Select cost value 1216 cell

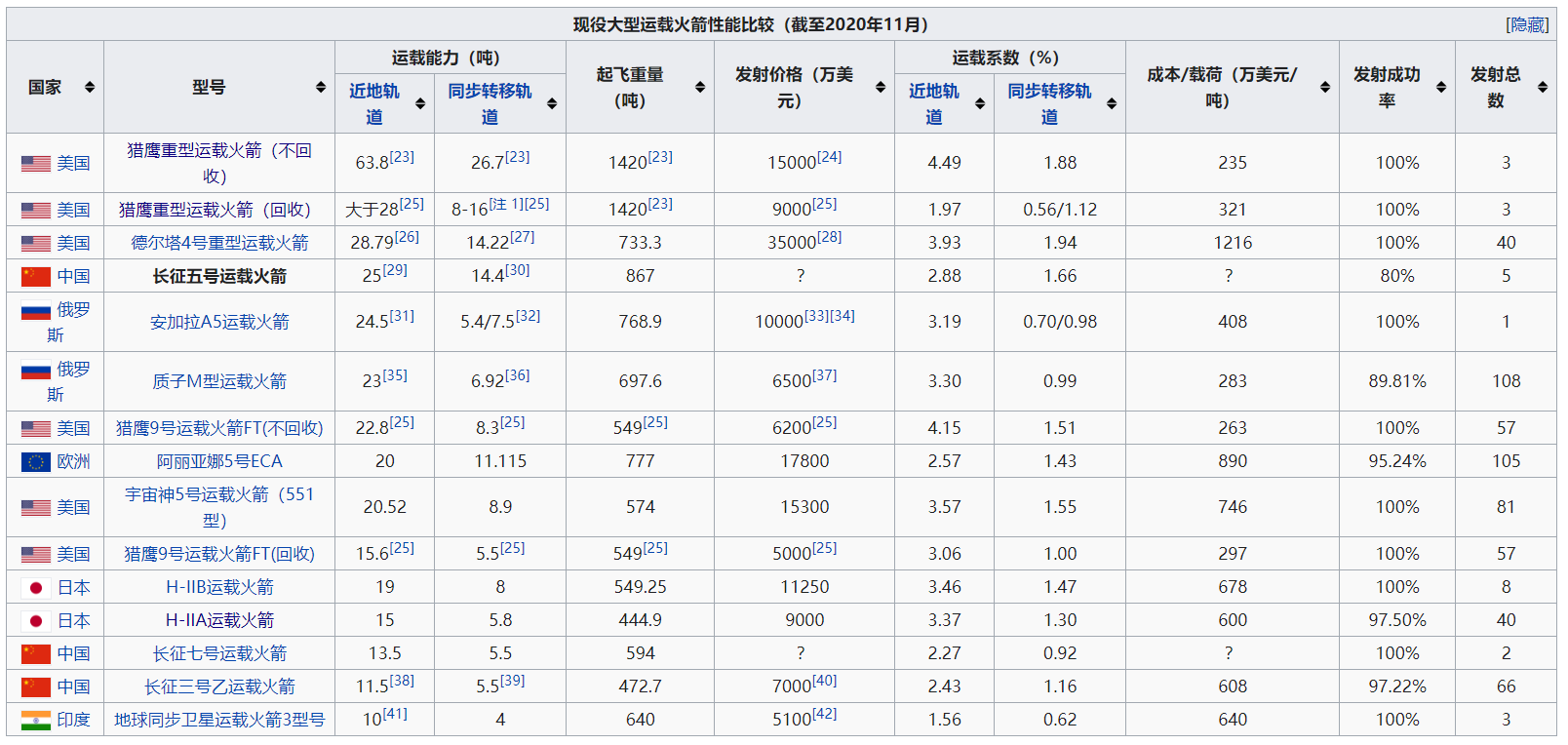(1233, 243)
